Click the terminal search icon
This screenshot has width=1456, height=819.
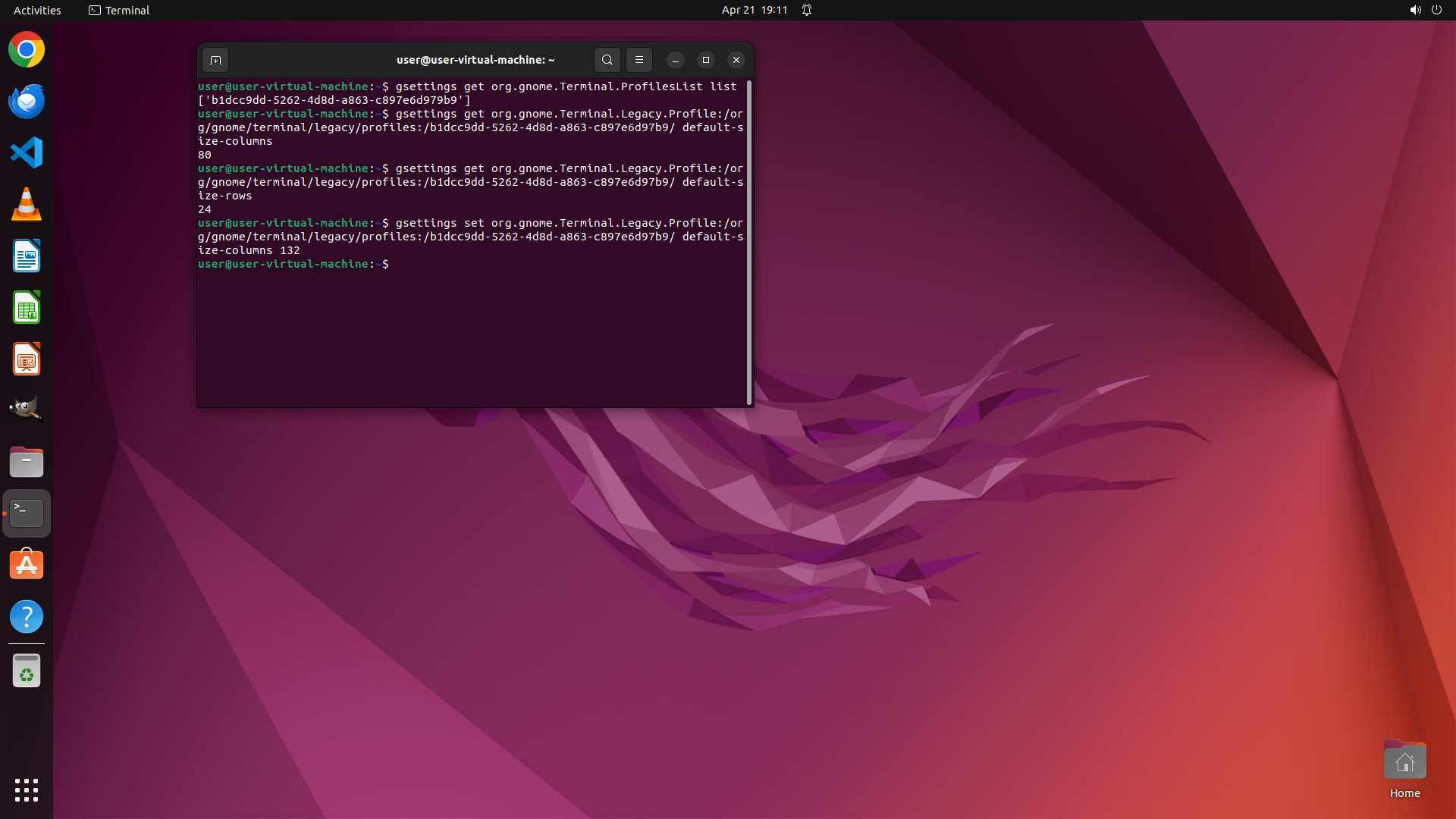click(607, 60)
